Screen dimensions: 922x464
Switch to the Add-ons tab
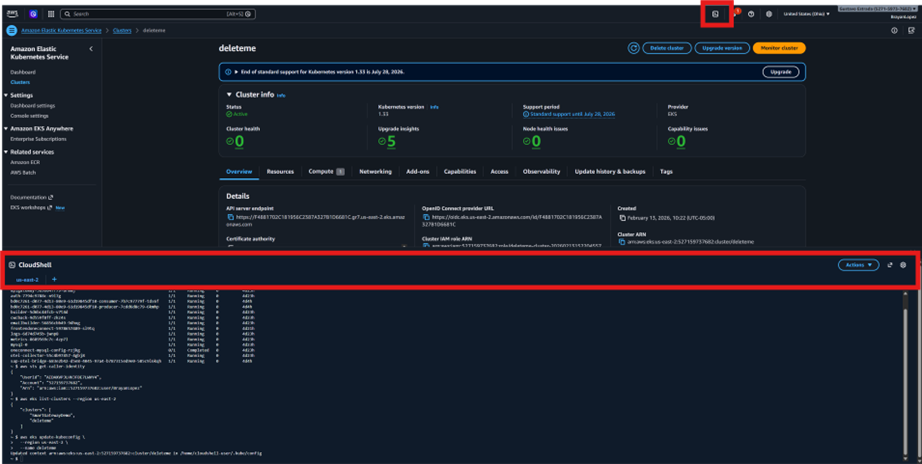coord(417,172)
